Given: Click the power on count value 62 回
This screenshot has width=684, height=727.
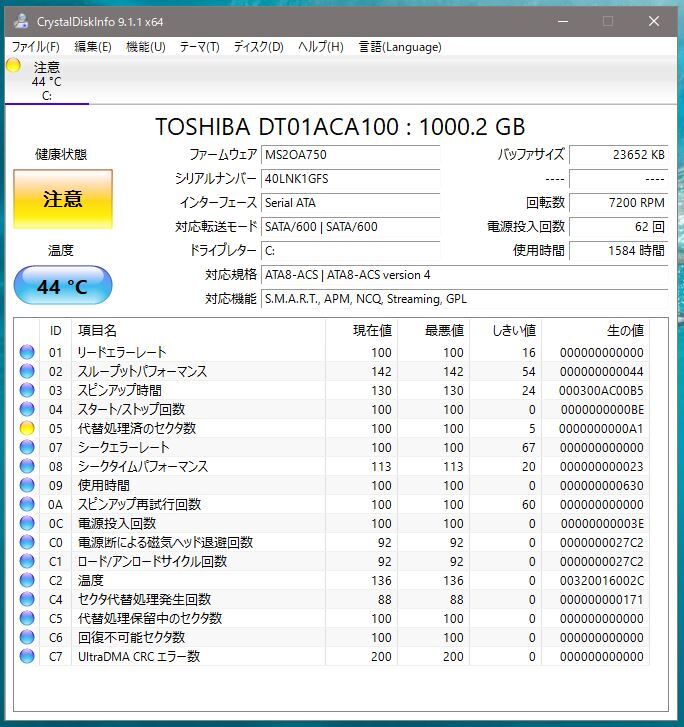Looking at the screenshot, I should 619,227.
